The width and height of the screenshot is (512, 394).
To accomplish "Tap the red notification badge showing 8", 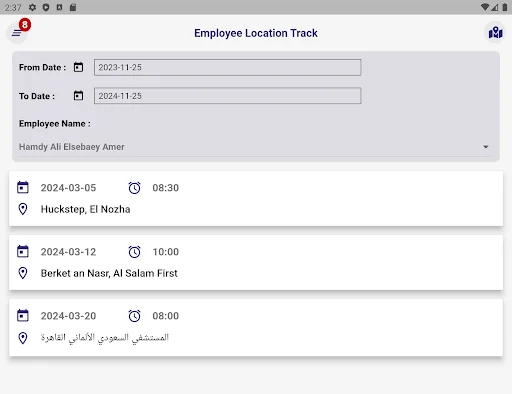I will pyautogui.click(x=25, y=25).
